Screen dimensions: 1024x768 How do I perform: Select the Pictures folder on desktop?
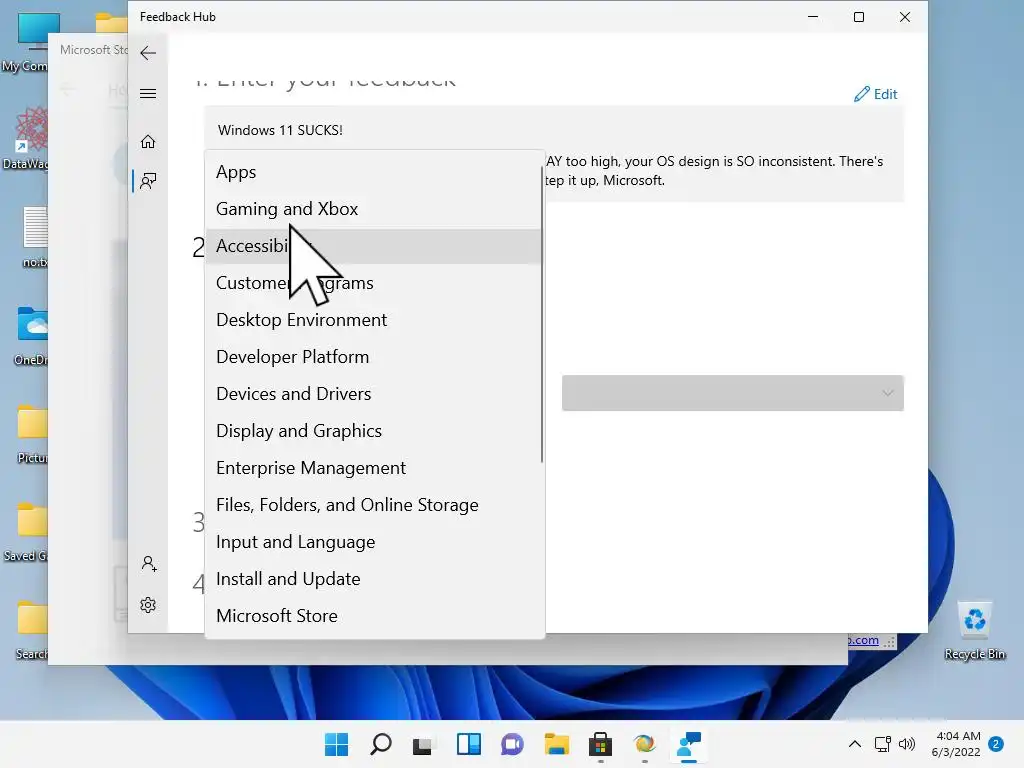coord(31,434)
